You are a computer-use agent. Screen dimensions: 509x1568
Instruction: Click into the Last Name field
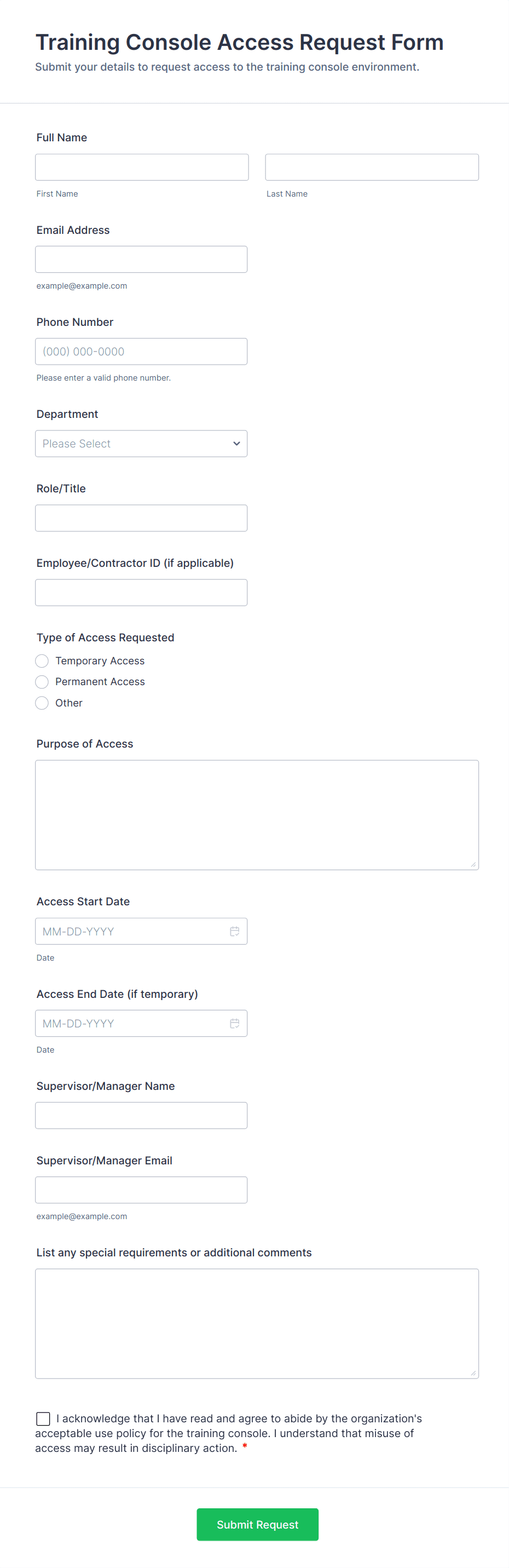click(372, 168)
